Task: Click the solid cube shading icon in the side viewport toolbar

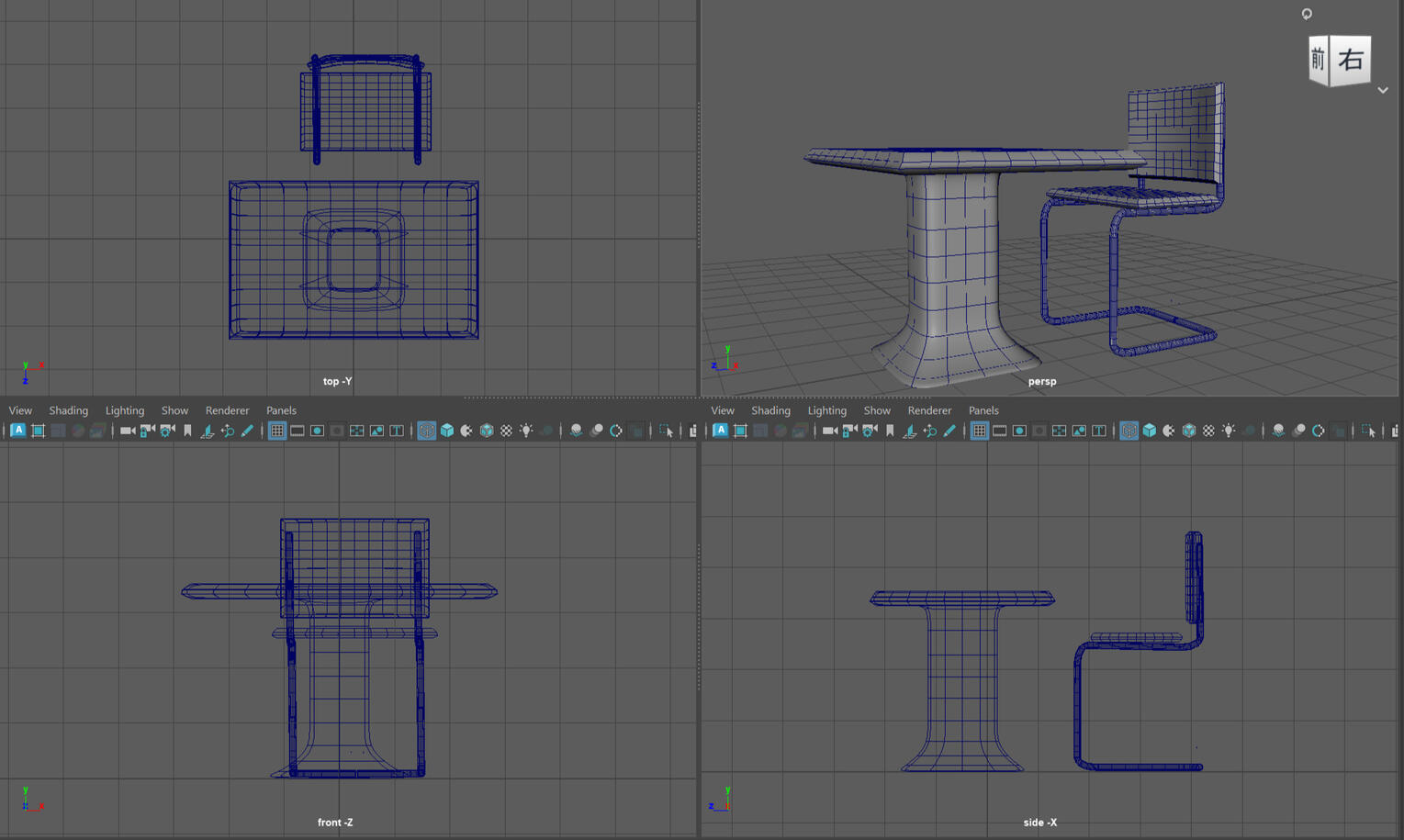Action: point(1149,431)
